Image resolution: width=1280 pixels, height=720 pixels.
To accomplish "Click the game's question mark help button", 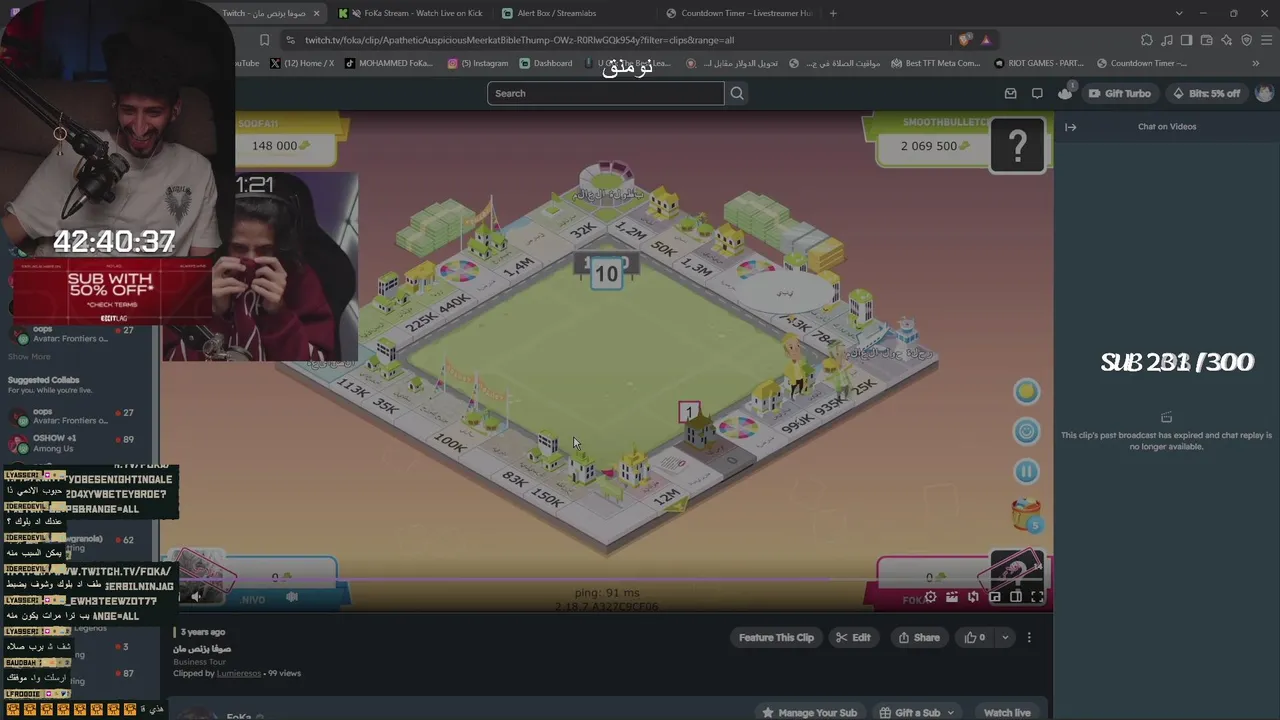I will pos(1017,147).
